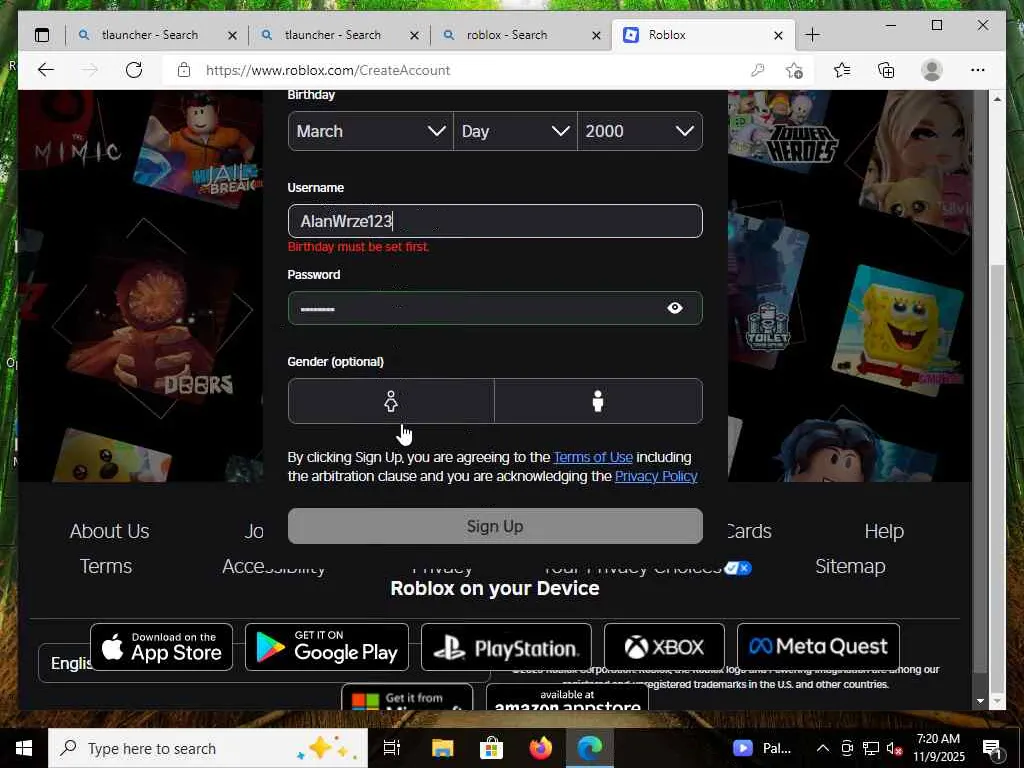Screen dimensions: 1024x768
Task: Select the male gender option
Action: 598,401
